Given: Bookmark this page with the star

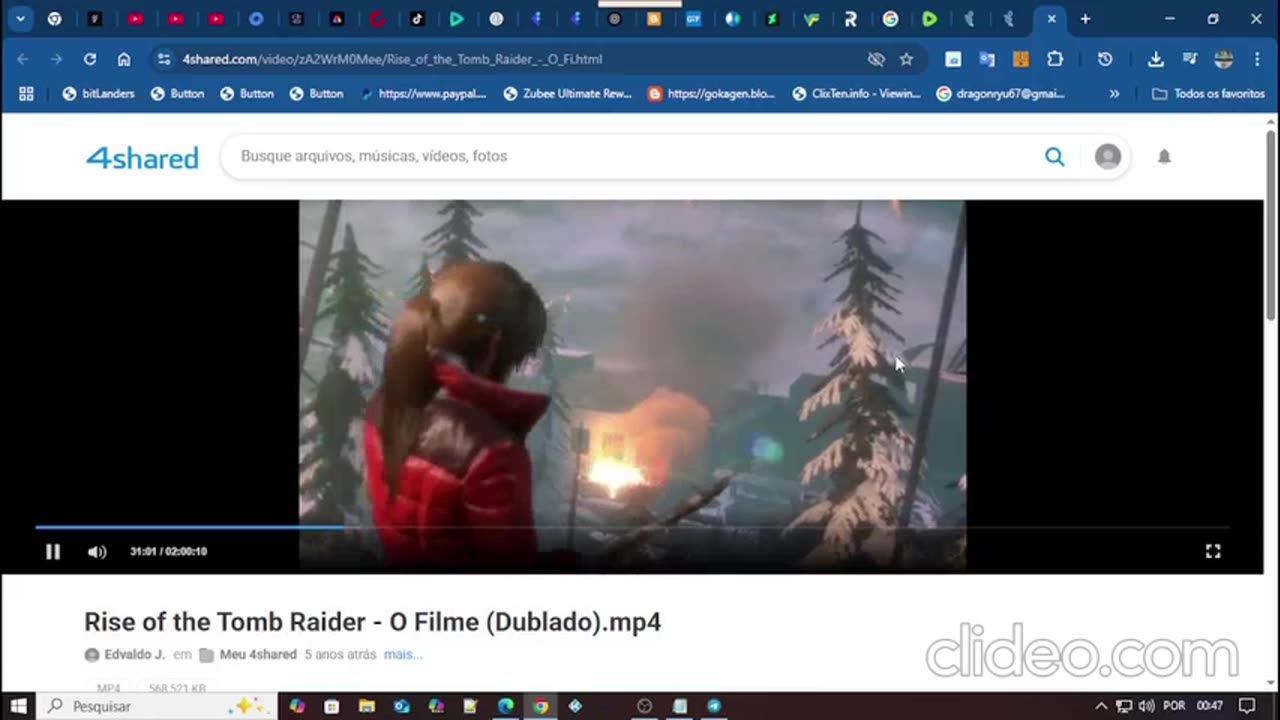Looking at the screenshot, I should pyautogui.click(x=906, y=59).
